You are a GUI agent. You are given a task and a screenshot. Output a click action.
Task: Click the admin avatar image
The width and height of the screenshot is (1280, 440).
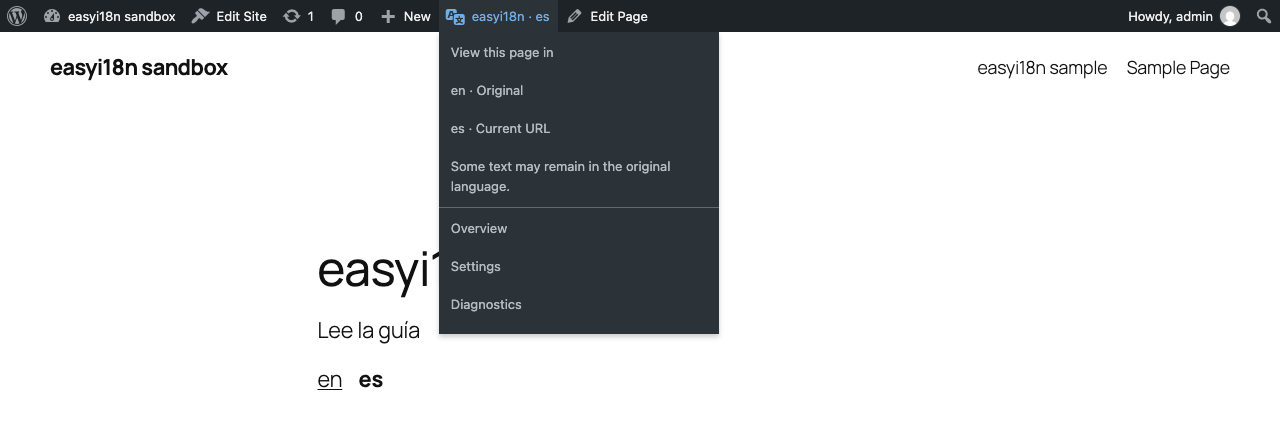[1230, 16]
